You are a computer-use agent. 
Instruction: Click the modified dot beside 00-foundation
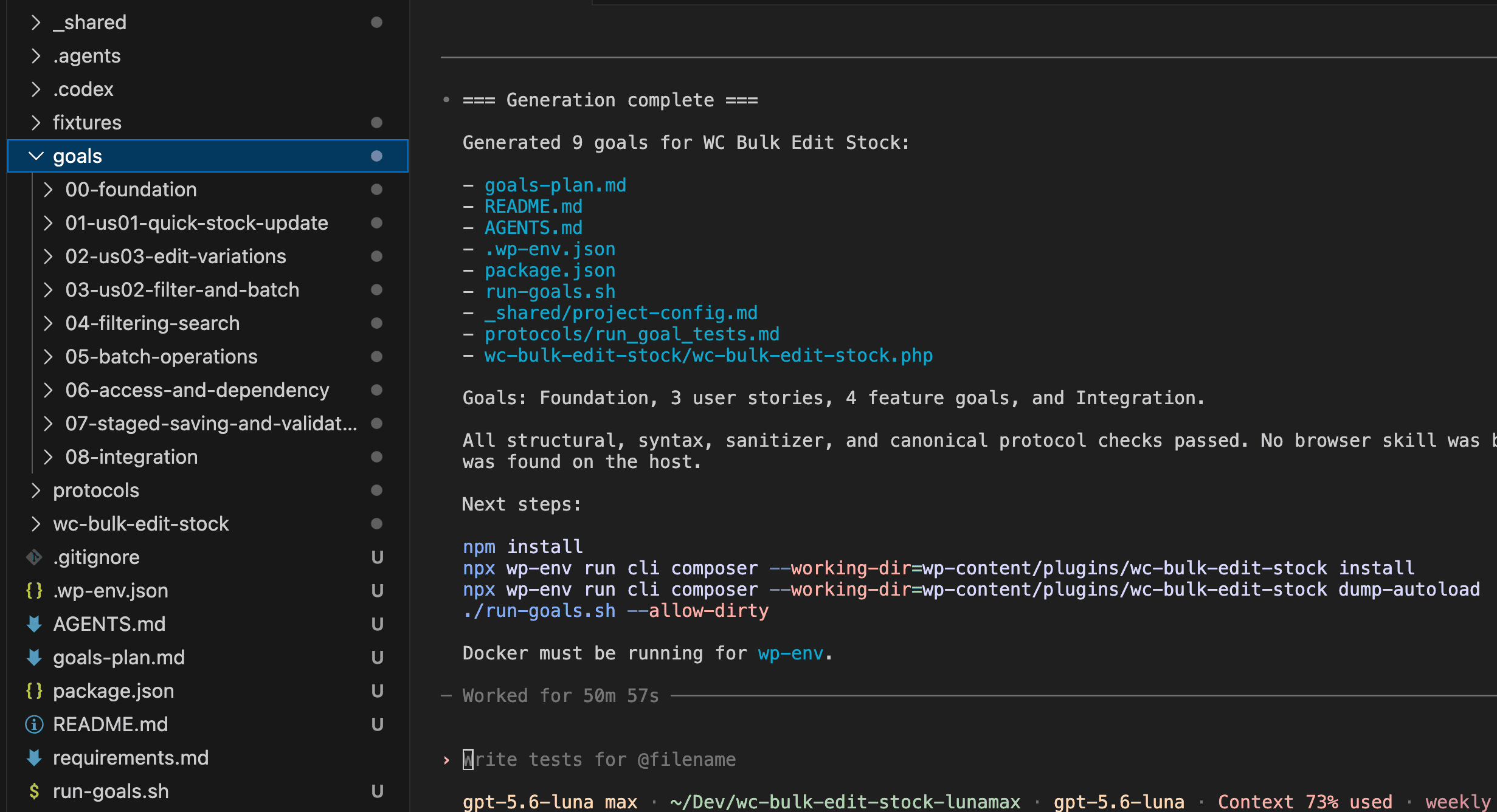click(x=376, y=190)
